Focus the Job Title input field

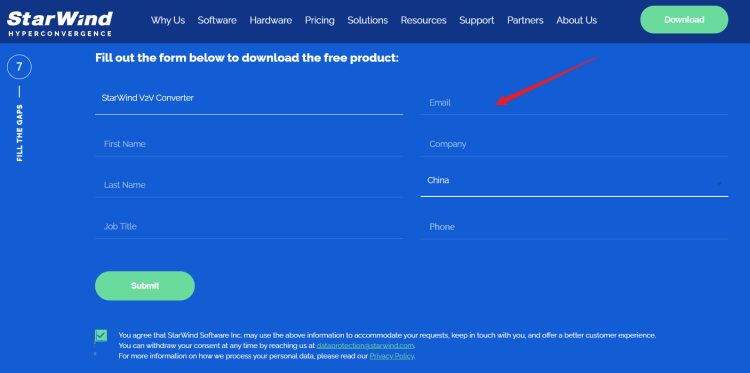click(x=249, y=226)
